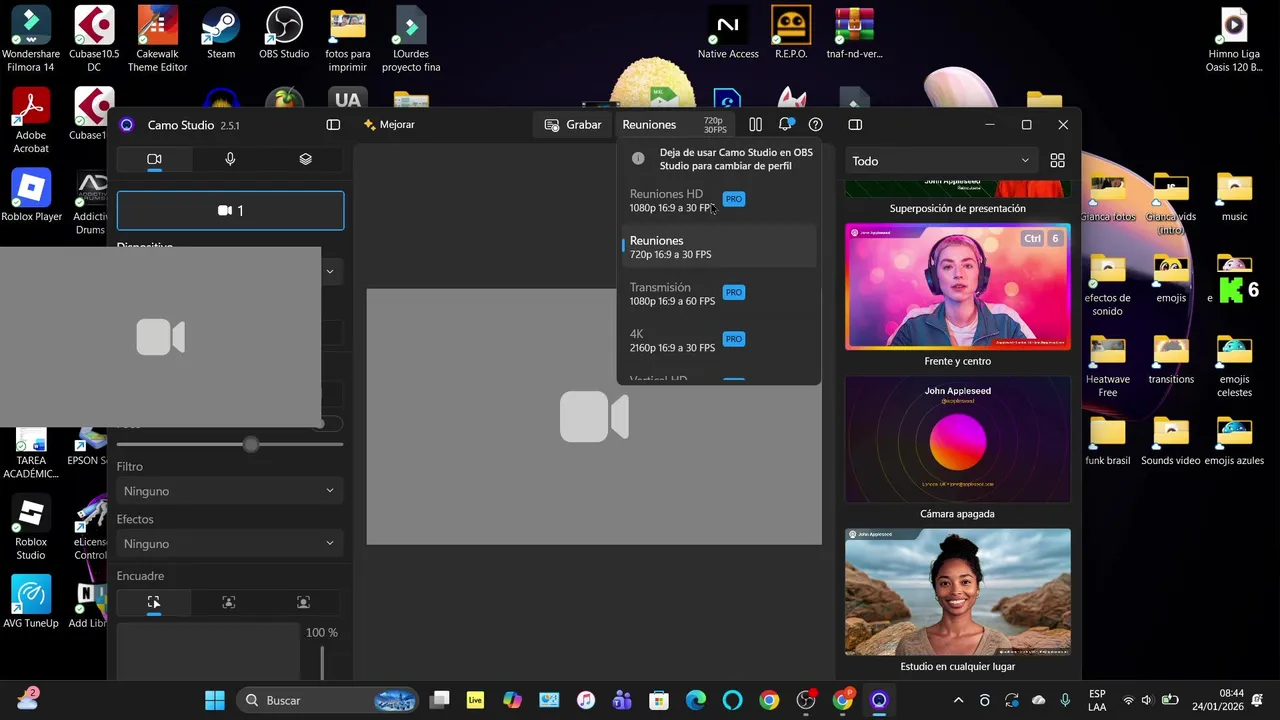The width and height of the screenshot is (1280, 720).
Task: Open the Todo template category dropdown
Action: coord(940,161)
